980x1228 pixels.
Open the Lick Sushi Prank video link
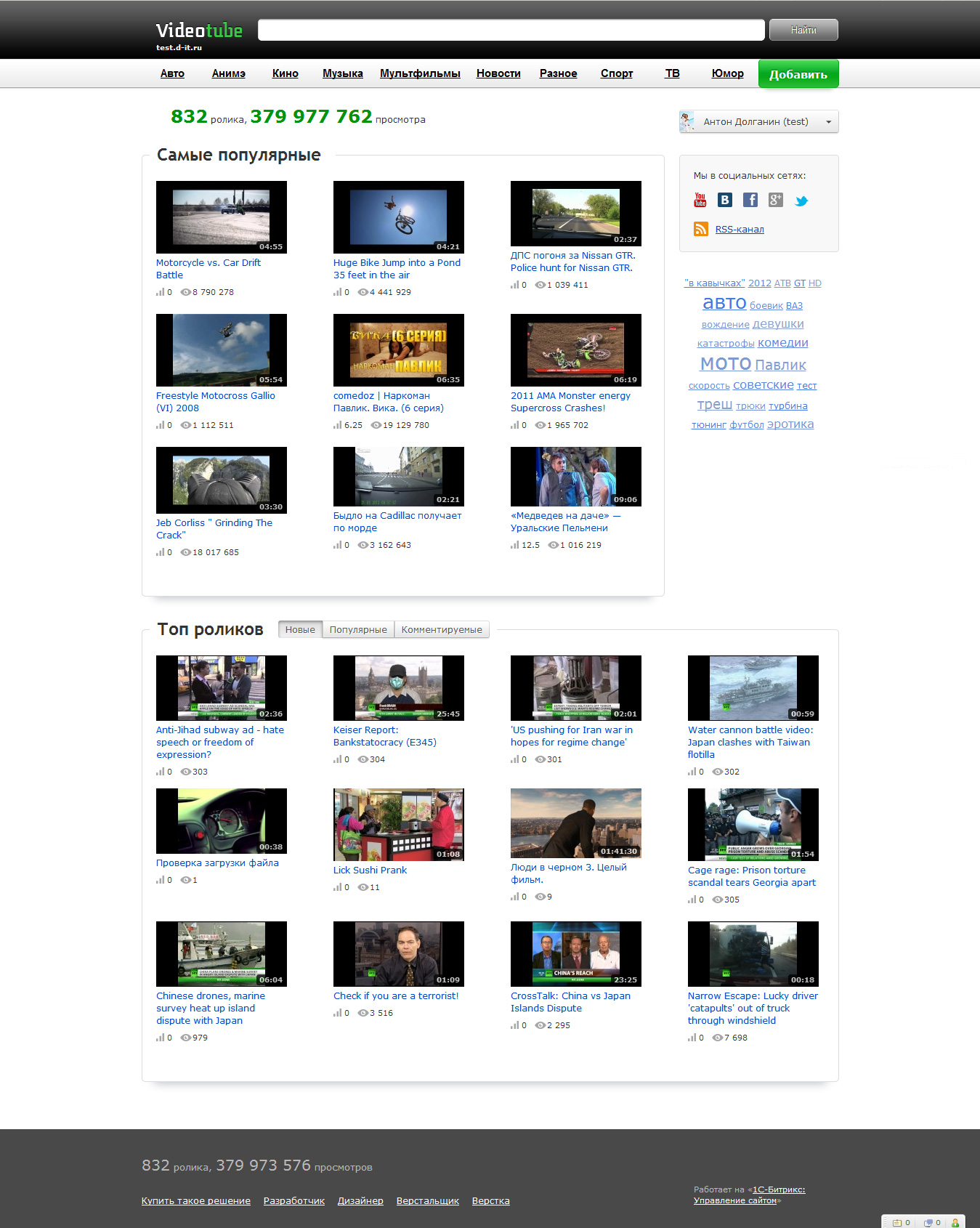click(370, 870)
